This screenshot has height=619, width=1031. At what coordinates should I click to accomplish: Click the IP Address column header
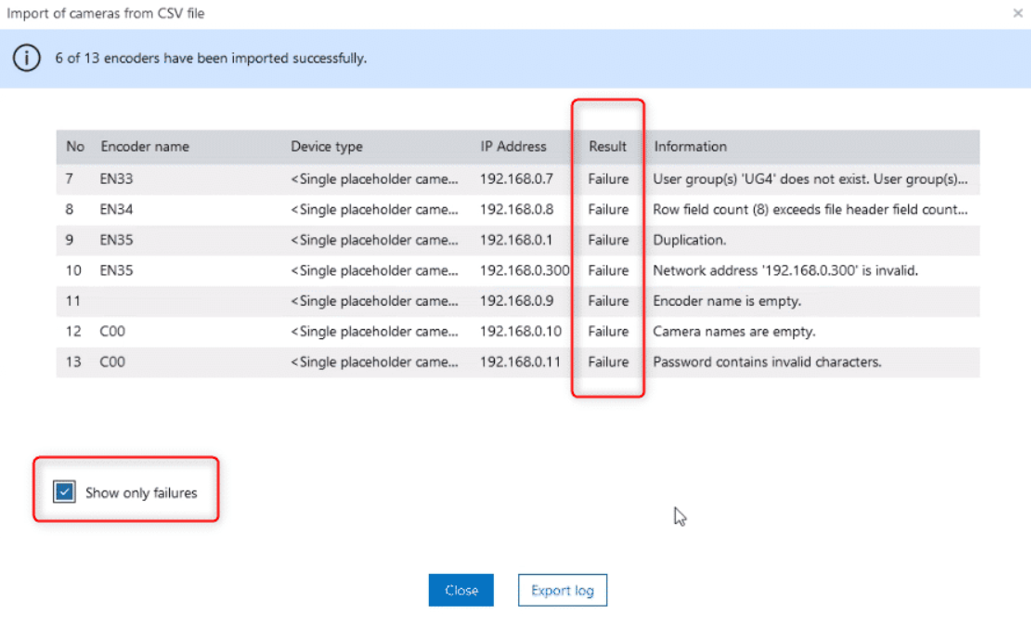pyautogui.click(x=513, y=146)
